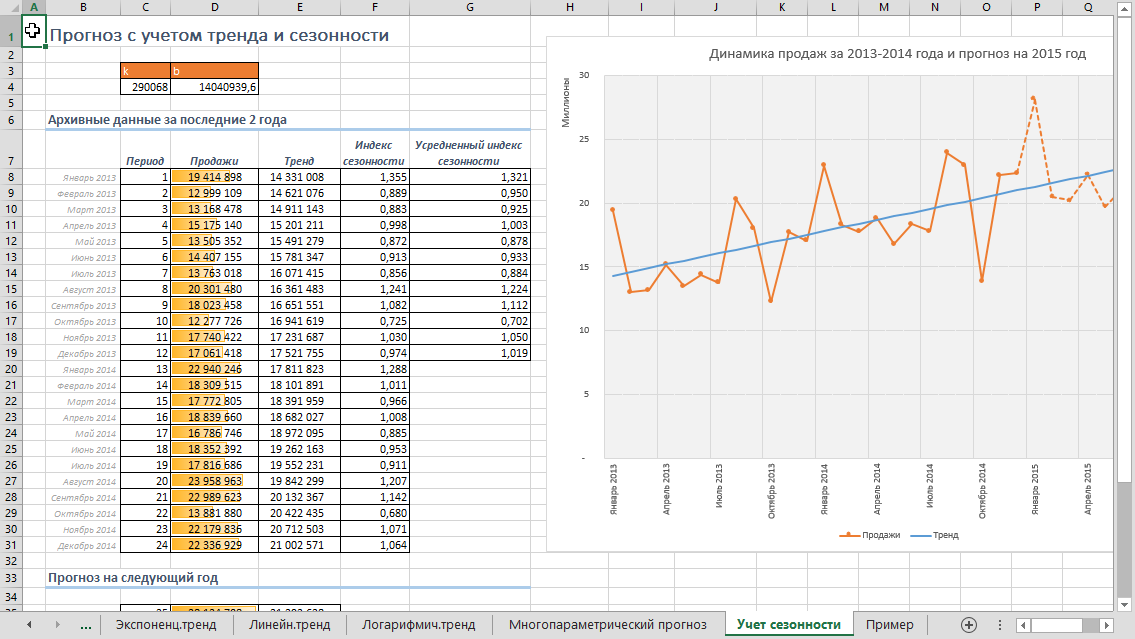Open hidden sheets ellipsis button

click(85, 625)
